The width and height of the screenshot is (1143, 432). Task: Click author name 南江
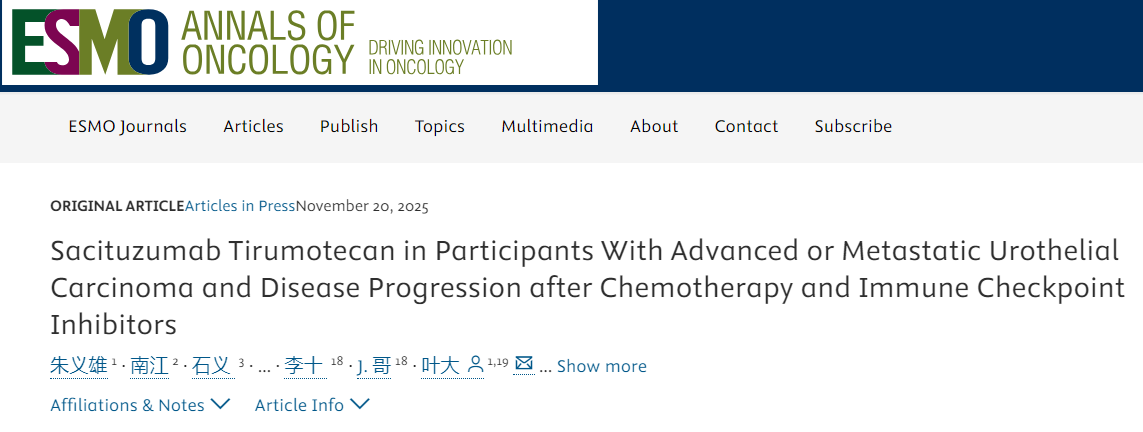[149, 366]
